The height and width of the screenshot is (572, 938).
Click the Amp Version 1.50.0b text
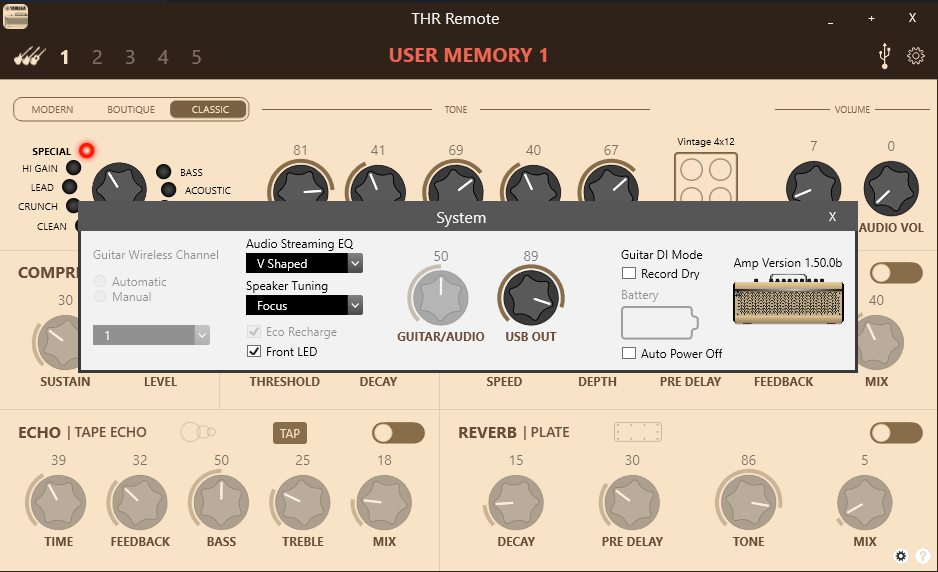click(788, 263)
